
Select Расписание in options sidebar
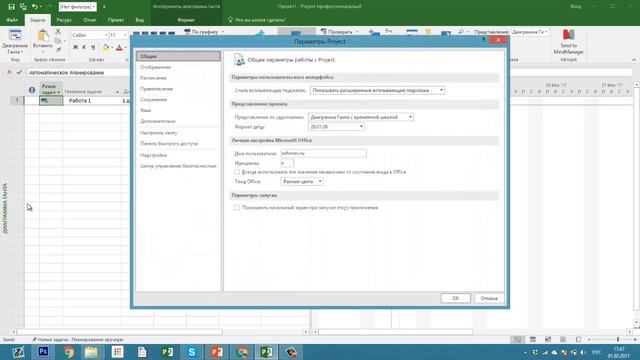(178, 78)
